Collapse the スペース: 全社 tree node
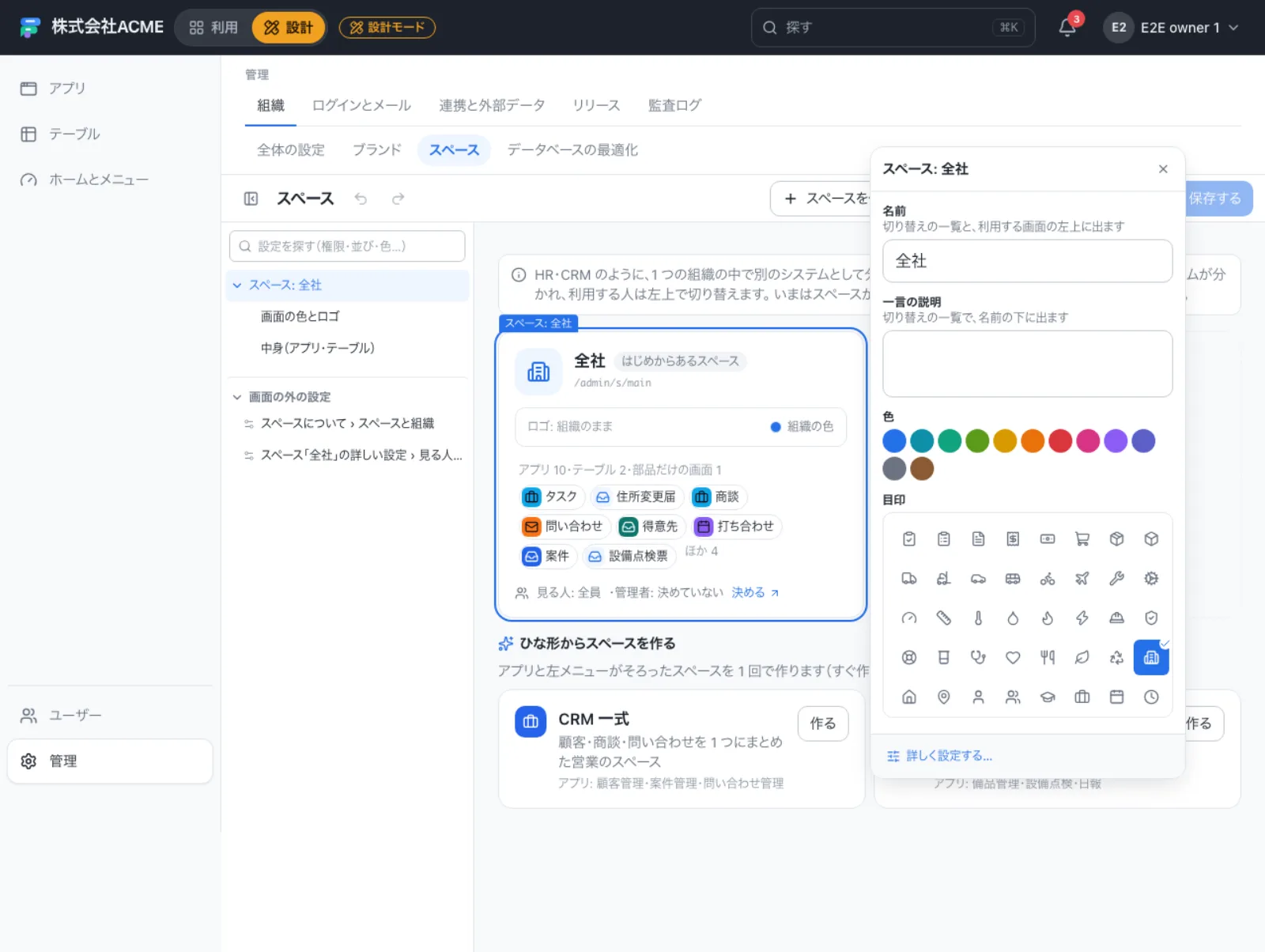The image size is (1265, 952). 237,285
